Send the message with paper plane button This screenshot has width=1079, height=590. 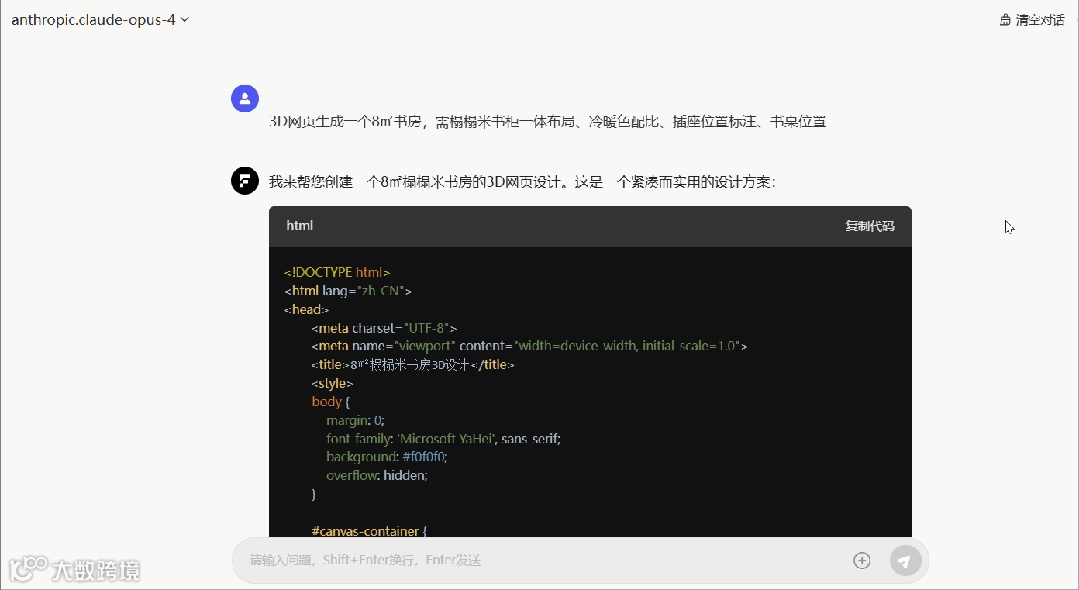pyautogui.click(x=905, y=560)
